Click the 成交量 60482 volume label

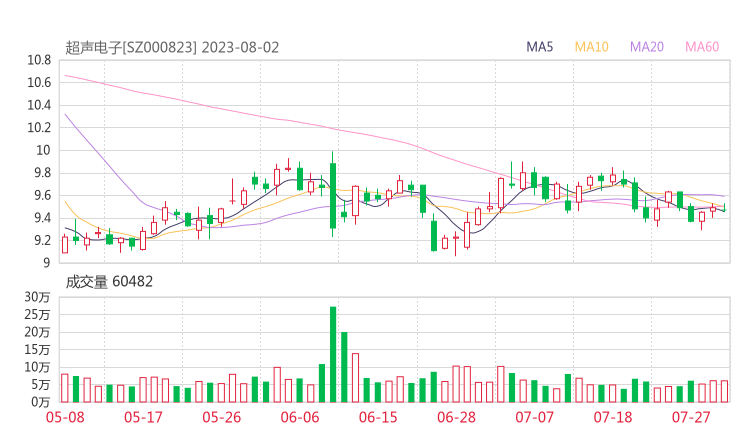click(109, 282)
